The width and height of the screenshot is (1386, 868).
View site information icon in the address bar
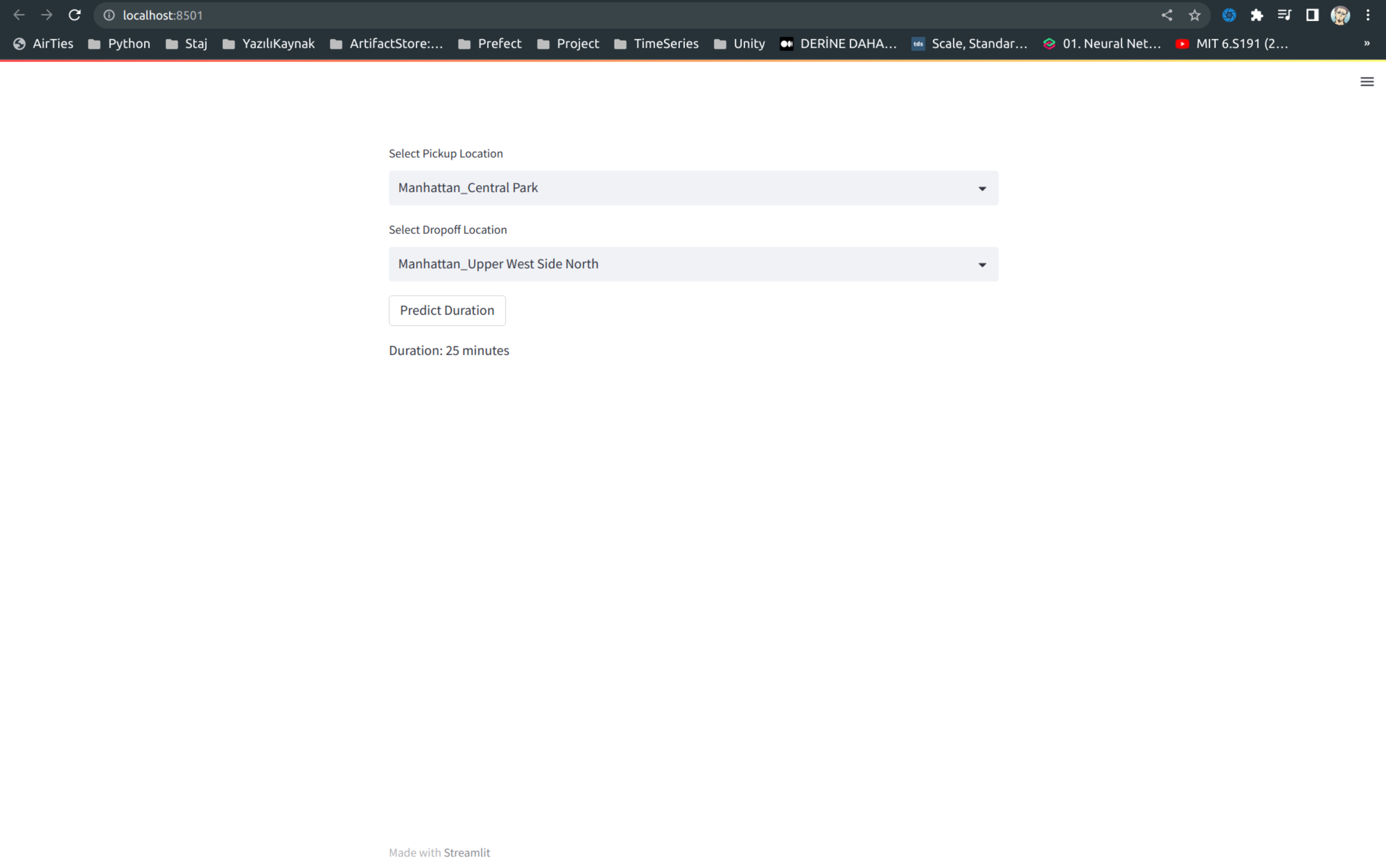[109, 15]
